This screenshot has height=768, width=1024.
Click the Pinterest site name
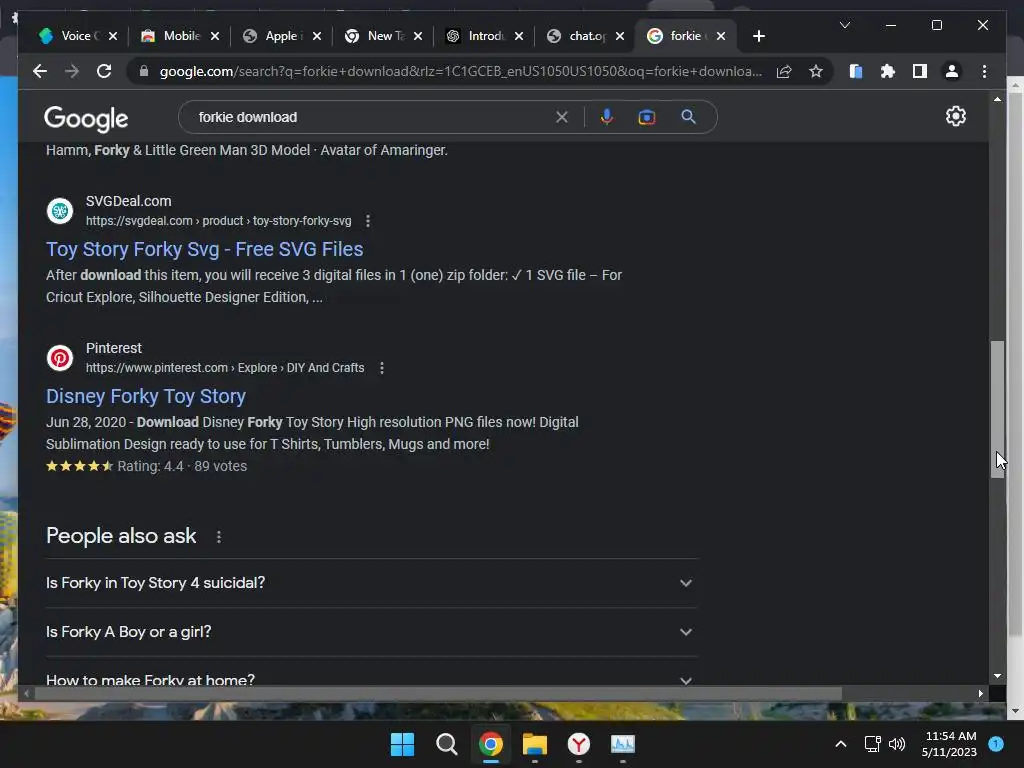114,348
